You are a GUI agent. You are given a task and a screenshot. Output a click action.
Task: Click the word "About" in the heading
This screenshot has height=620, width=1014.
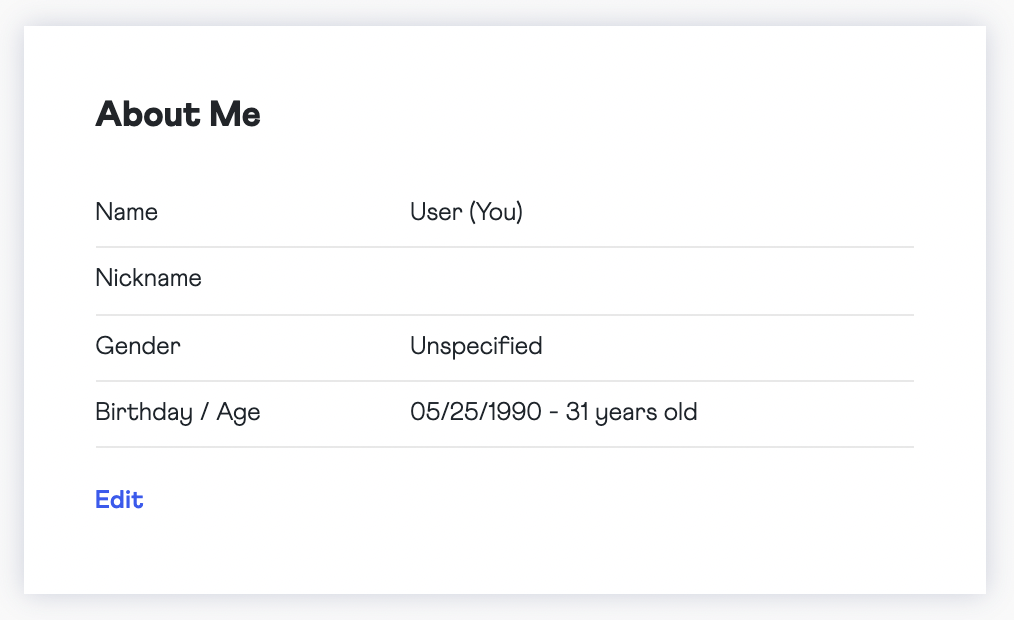pos(148,115)
